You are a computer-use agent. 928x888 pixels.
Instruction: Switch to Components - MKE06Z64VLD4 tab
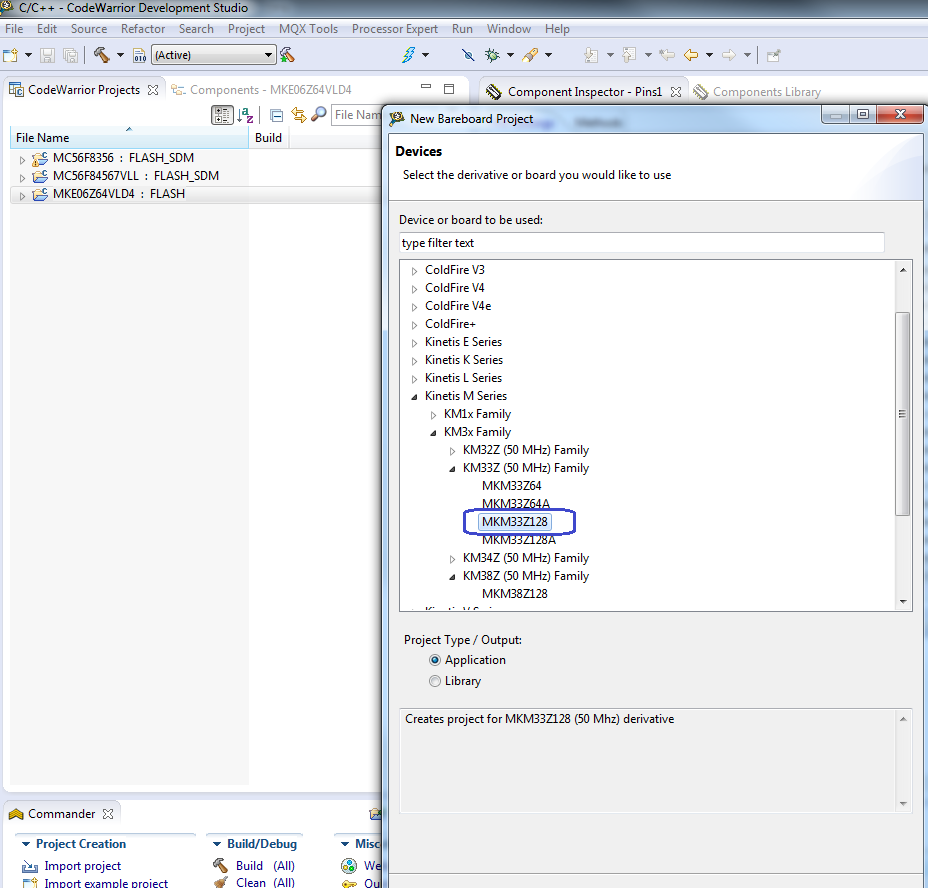tap(262, 90)
